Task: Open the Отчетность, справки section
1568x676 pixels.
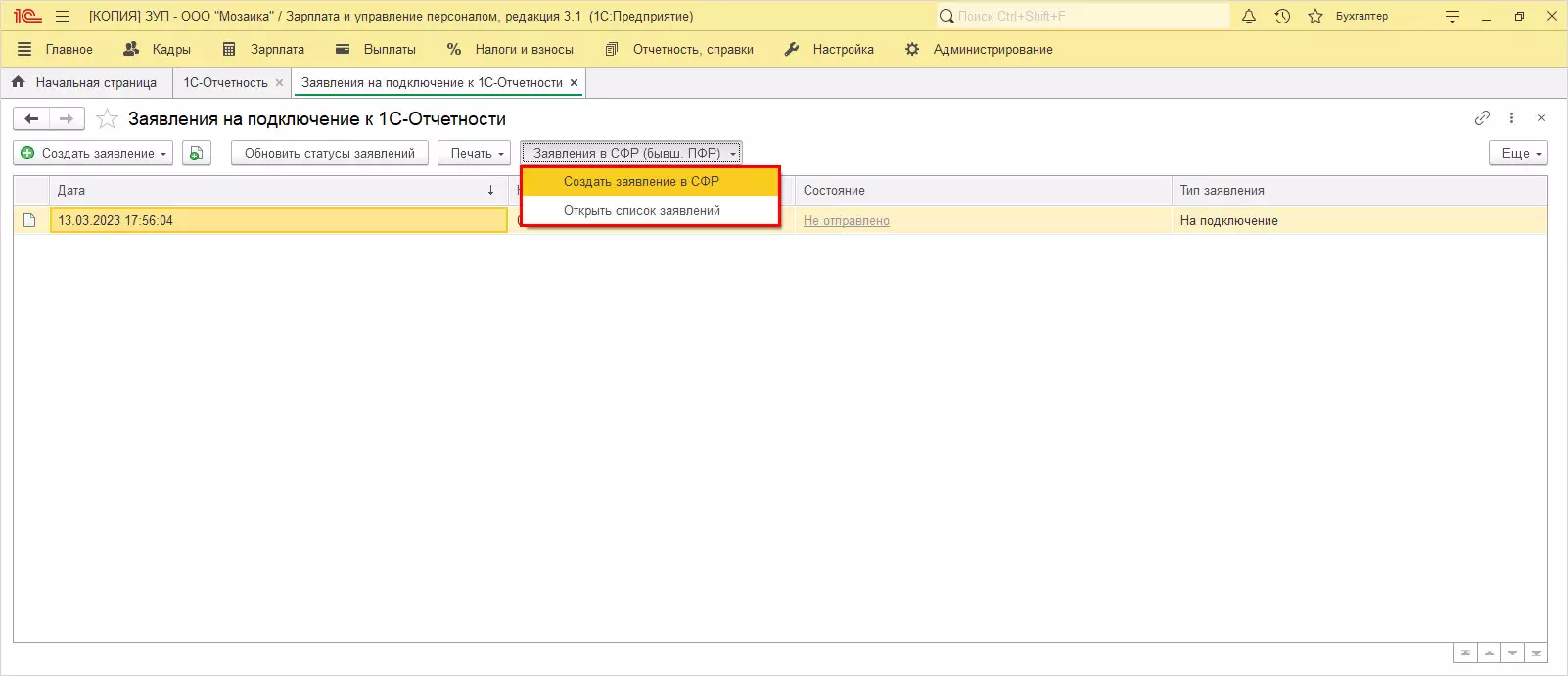Action: tap(679, 49)
